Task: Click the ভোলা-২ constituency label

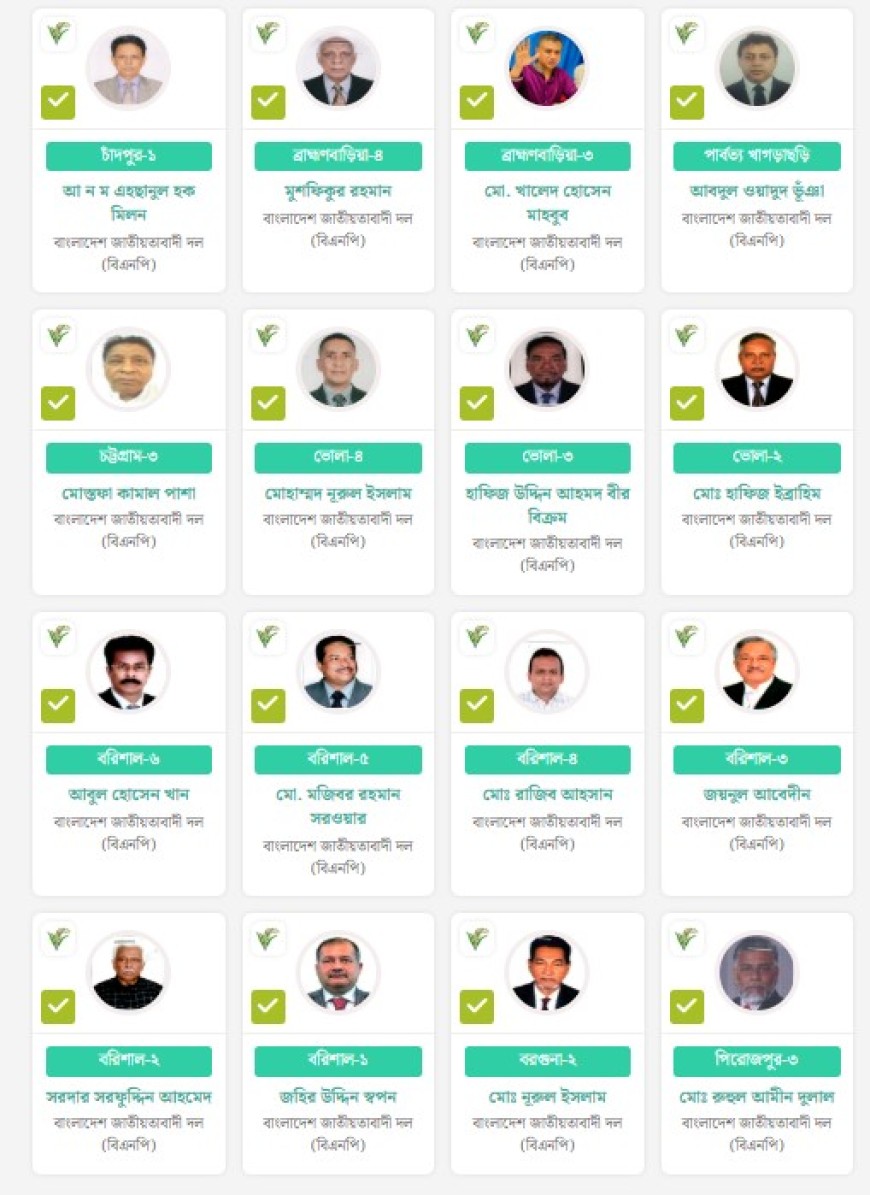Action: 757,458
